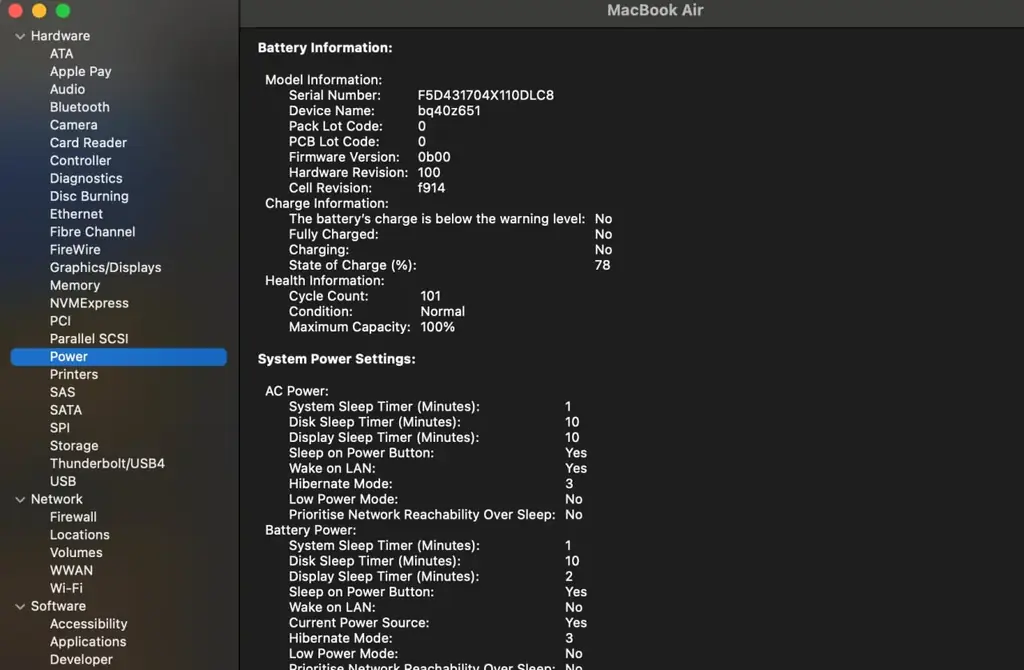Select the highlighted Power entry
This screenshot has height=670, width=1024.
pyautogui.click(x=119, y=357)
